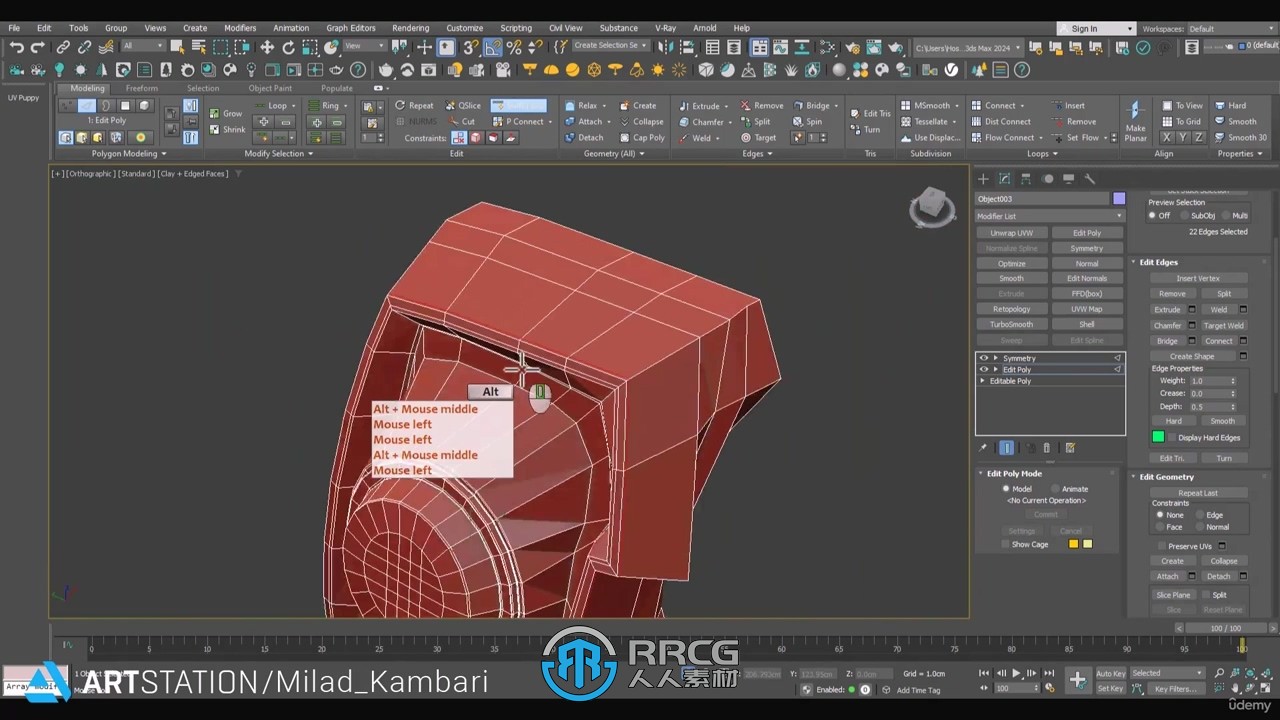1280x720 pixels.
Task: Open the Create tab of the command panel
Action: point(983,179)
